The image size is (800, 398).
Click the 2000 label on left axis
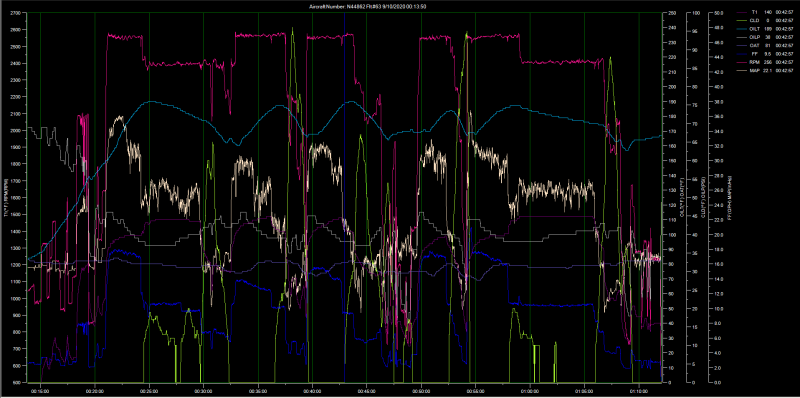tap(15, 131)
